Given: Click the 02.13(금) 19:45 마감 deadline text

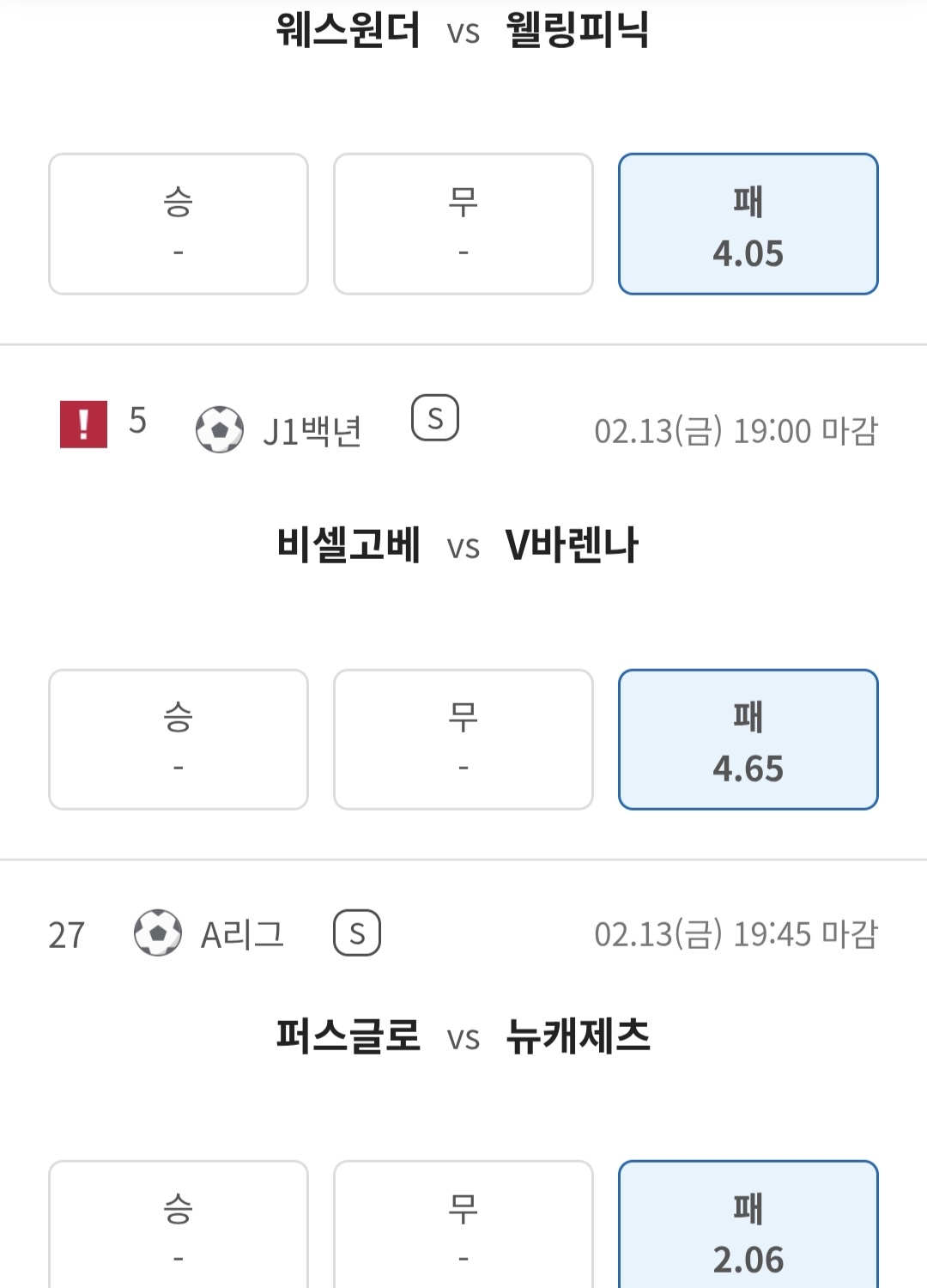Looking at the screenshot, I should (736, 934).
